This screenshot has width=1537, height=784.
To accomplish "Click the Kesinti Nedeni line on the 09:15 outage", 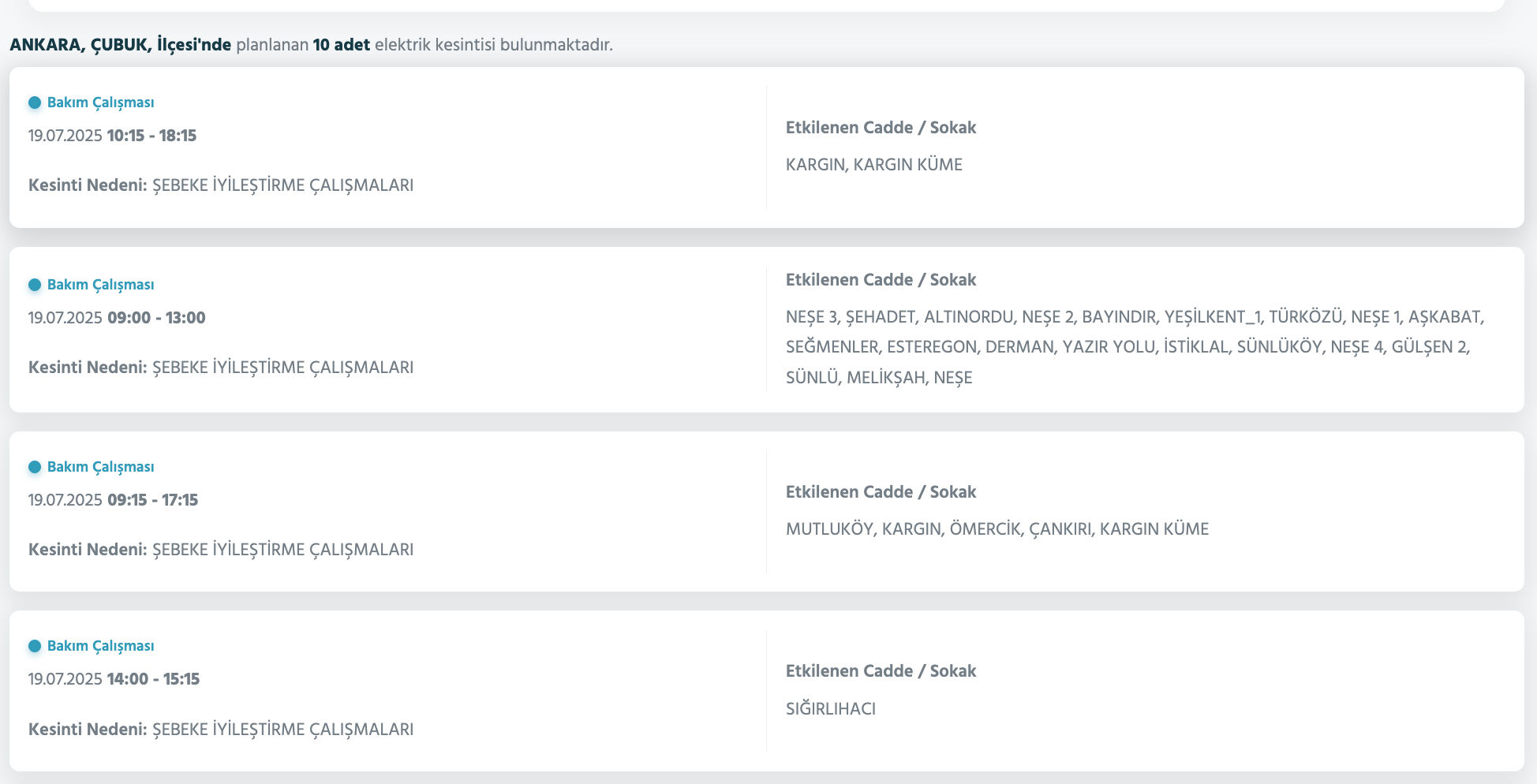I will [x=221, y=550].
